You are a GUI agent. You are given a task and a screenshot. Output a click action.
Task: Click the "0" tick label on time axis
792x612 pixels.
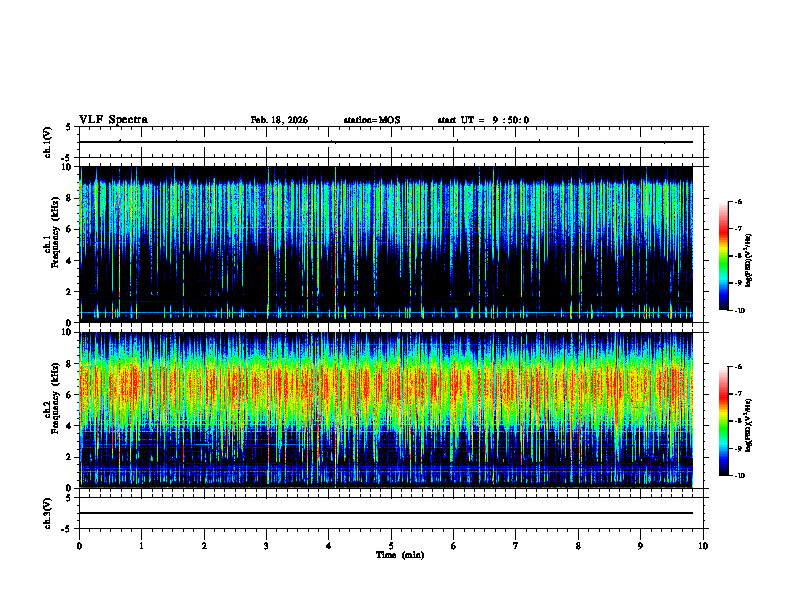click(79, 546)
